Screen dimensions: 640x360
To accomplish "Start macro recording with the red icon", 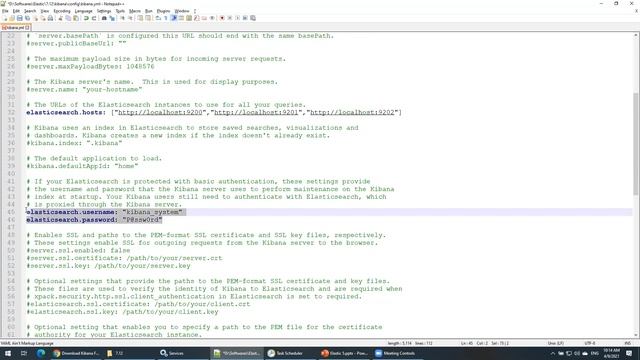I will point(222,18).
